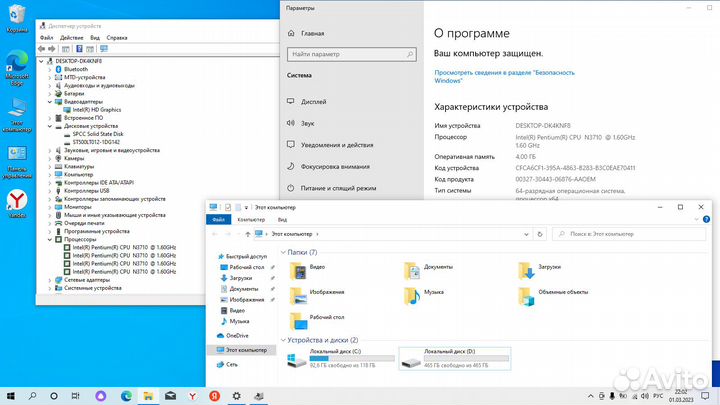The height and width of the screenshot is (405, 720).
Task: Open the Windows security details link
Action: pyautogui.click(x=504, y=77)
